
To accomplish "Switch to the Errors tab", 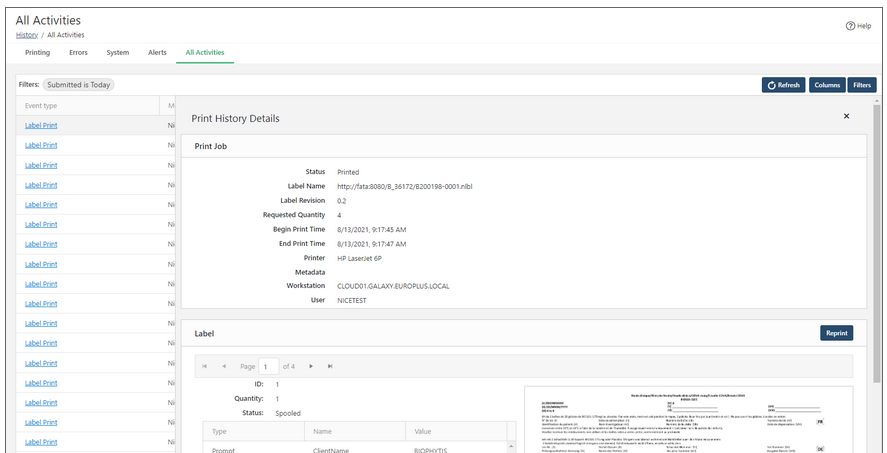I will click(x=79, y=52).
